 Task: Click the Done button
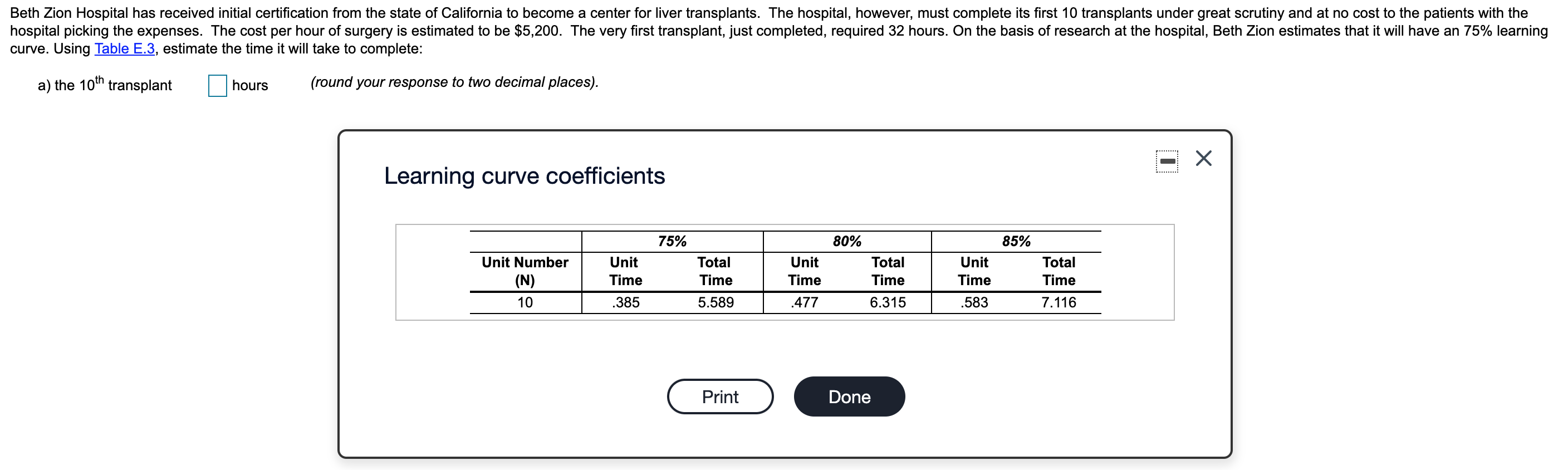click(849, 397)
